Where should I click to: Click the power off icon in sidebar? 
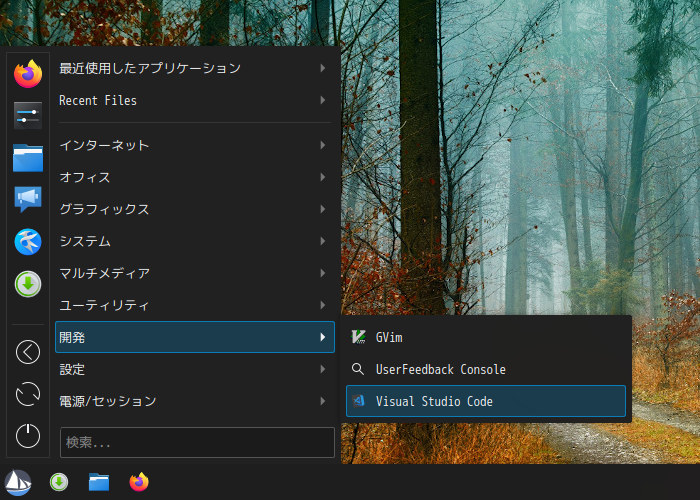[28, 436]
